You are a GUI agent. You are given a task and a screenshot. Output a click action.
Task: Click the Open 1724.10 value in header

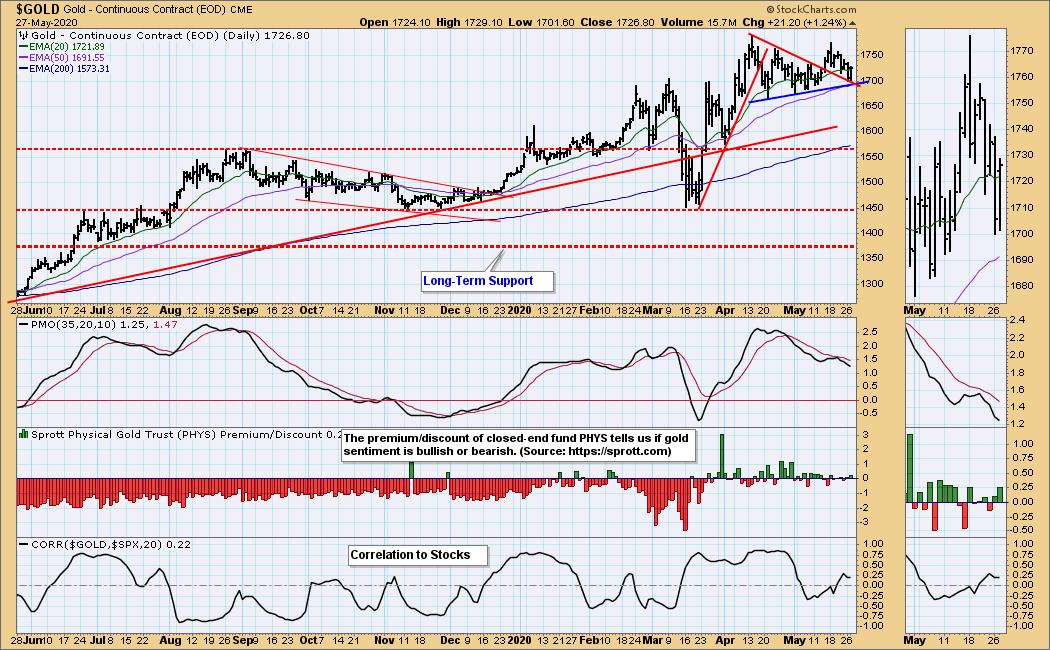coord(395,22)
